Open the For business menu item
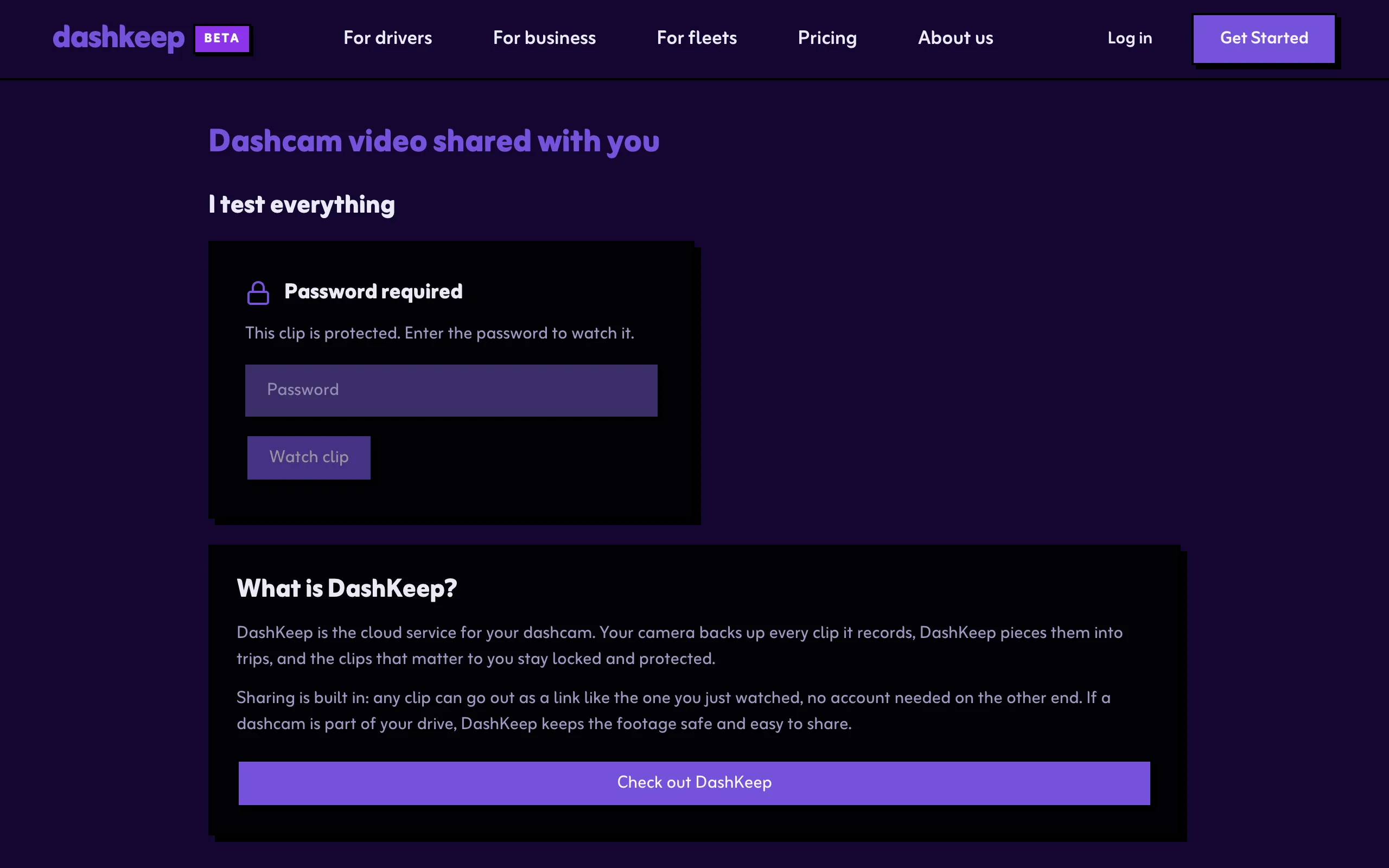Viewport: 1389px width, 868px height. 544,38
